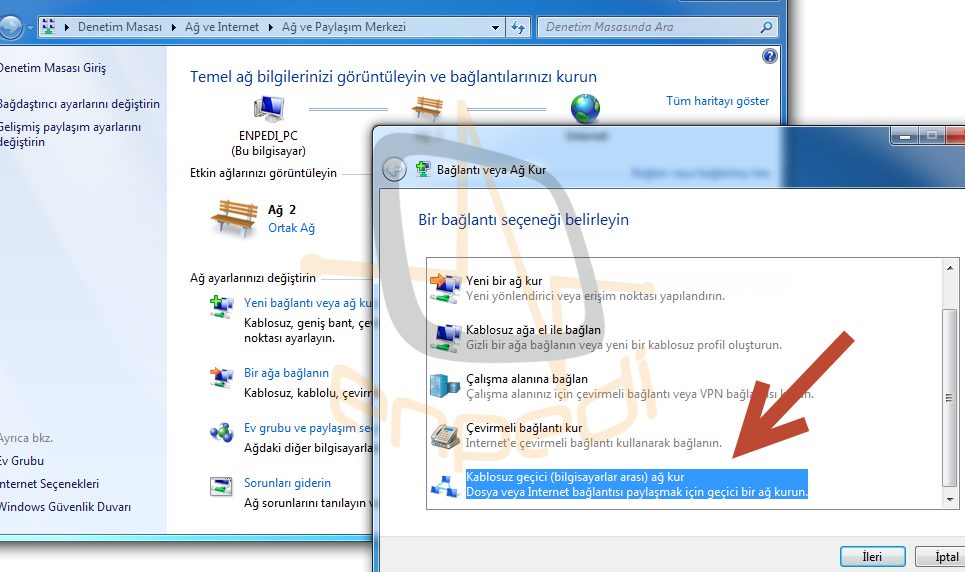Expand the arrow before Denetim Masası breadcrumb
The height and width of the screenshot is (572, 965).
click(66, 27)
